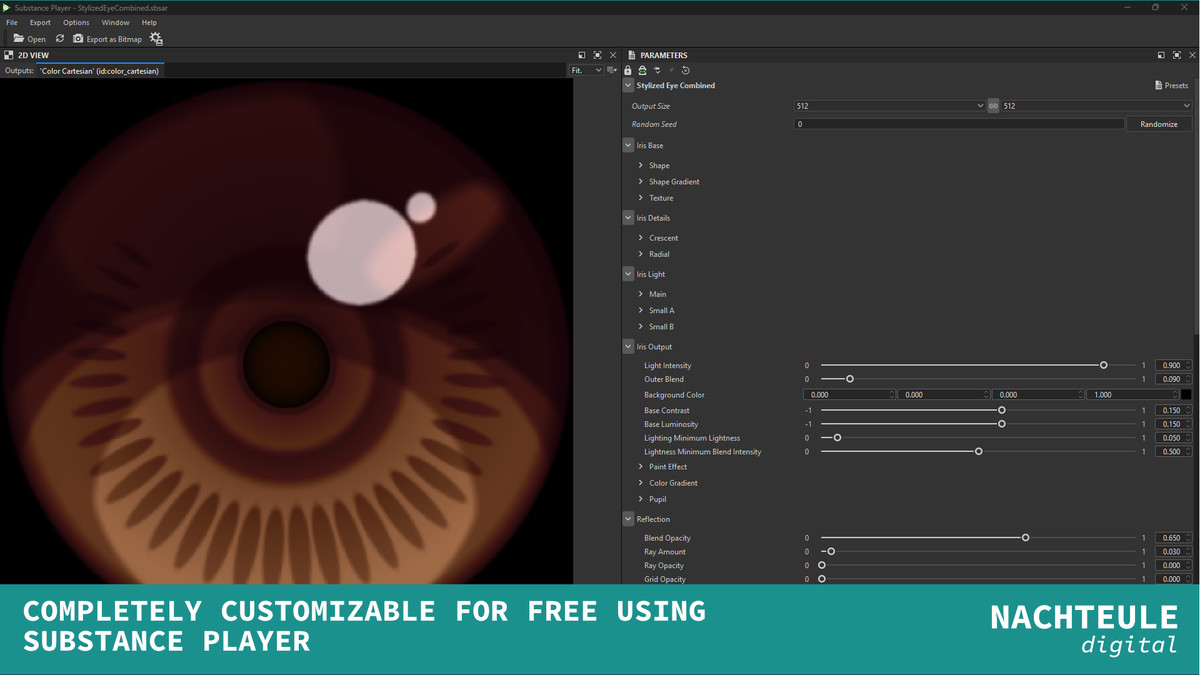Open the export settings gear icon
Image resolution: width=1200 pixels, height=675 pixels.
point(156,39)
